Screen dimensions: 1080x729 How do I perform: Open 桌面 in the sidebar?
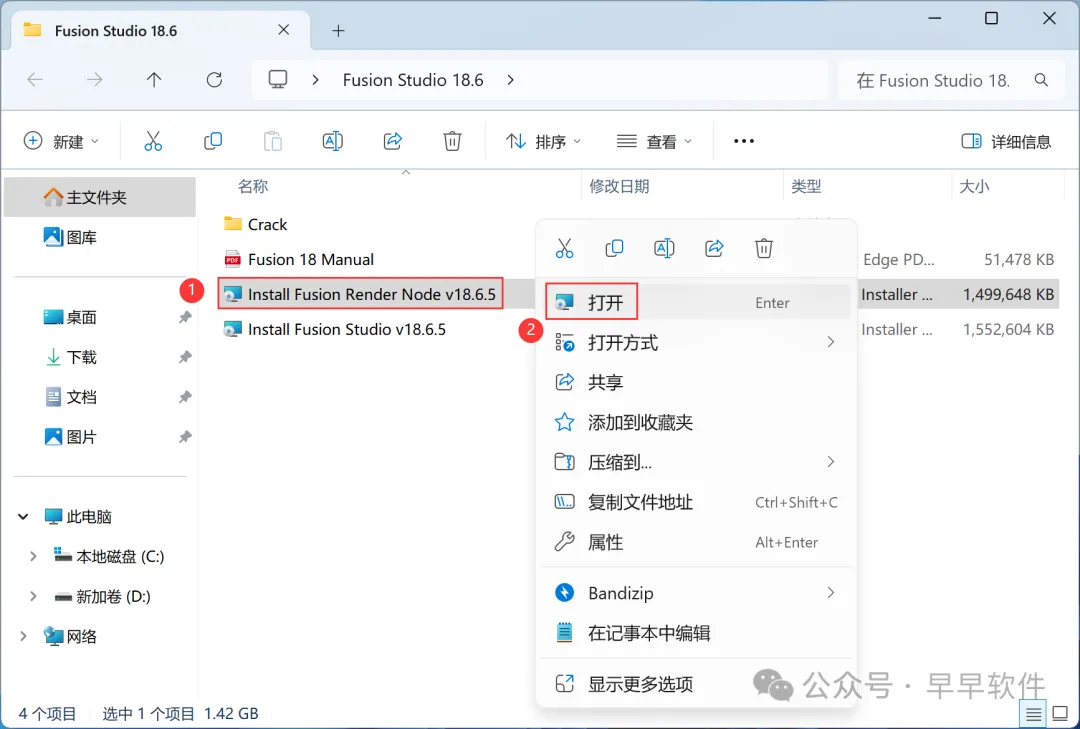point(70,317)
